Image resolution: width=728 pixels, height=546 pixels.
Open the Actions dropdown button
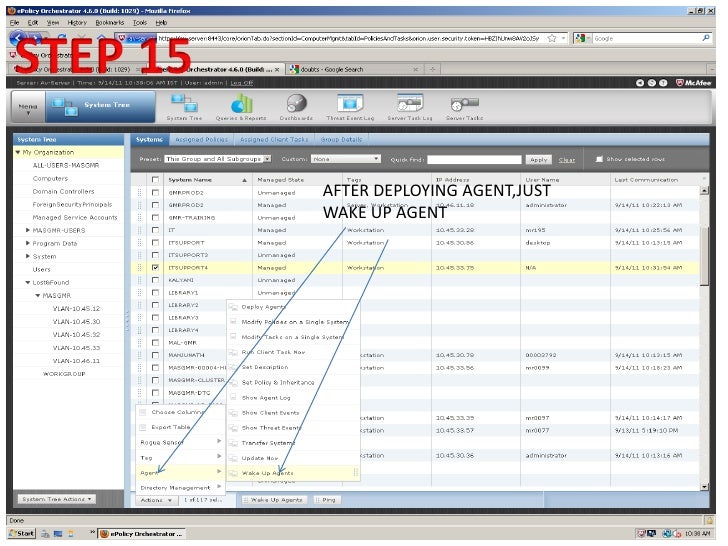[156, 500]
